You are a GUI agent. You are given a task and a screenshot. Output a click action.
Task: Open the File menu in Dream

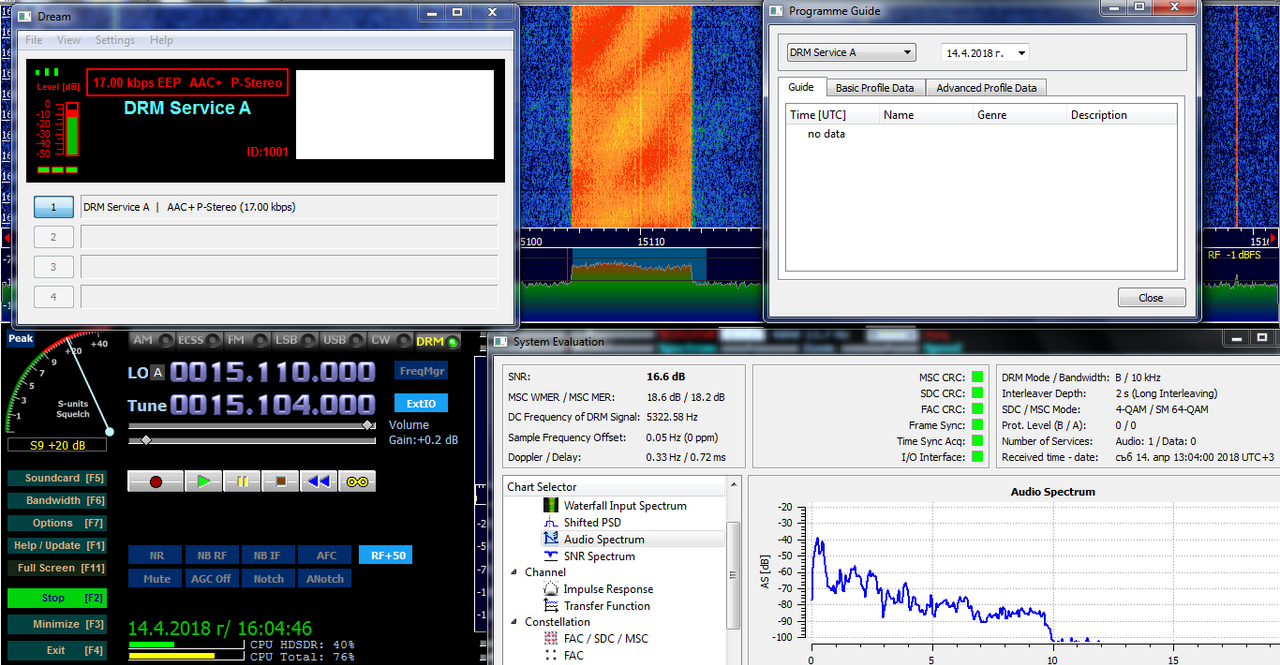point(34,40)
